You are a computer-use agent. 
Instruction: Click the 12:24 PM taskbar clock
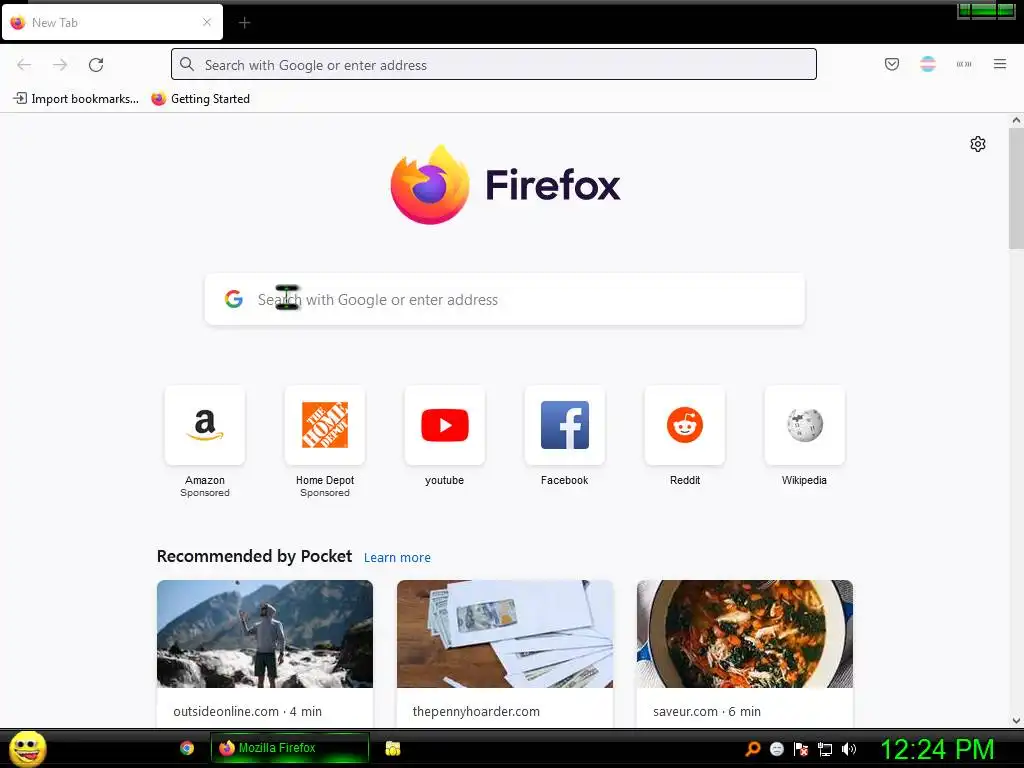[x=938, y=749]
